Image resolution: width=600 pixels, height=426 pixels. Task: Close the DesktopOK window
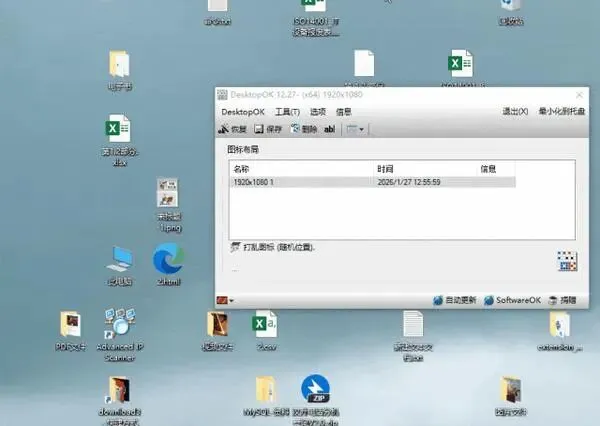(579, 95)
